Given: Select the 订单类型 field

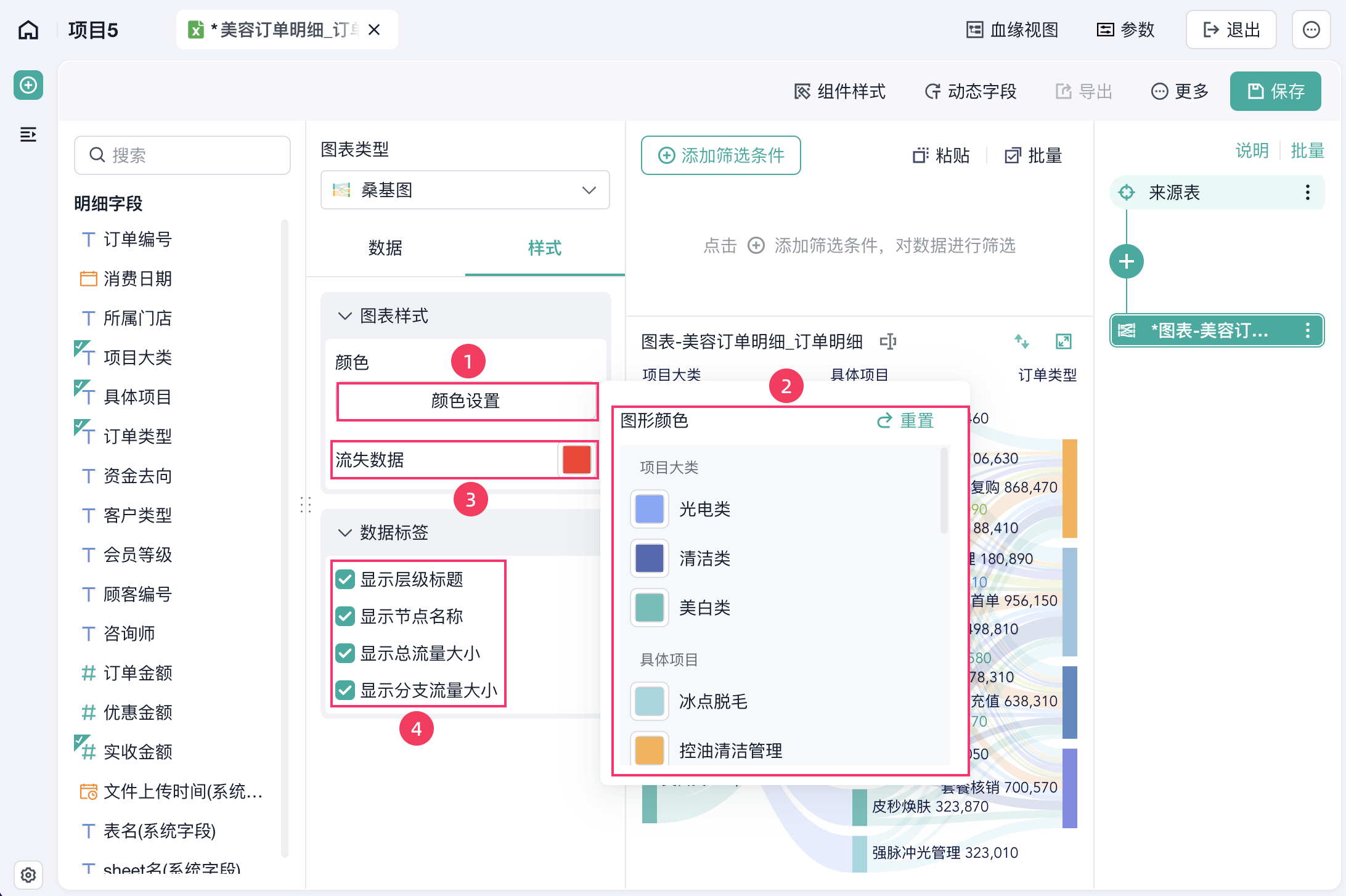Looking at the screenshot, I should click(x=137, y=436).
